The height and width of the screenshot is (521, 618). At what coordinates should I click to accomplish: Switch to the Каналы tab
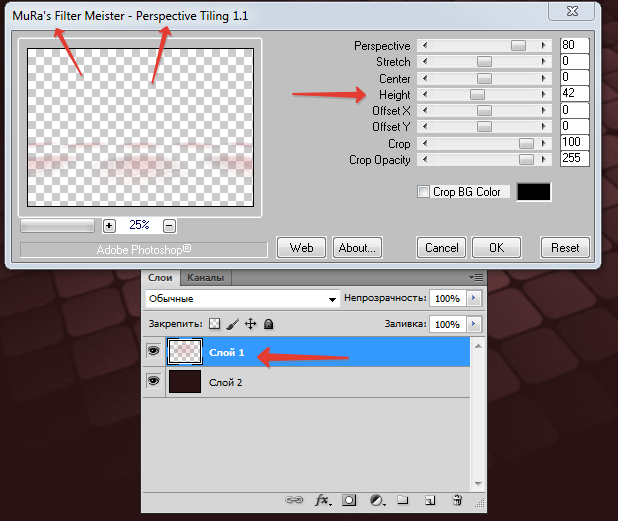click(x=205, y=278)
